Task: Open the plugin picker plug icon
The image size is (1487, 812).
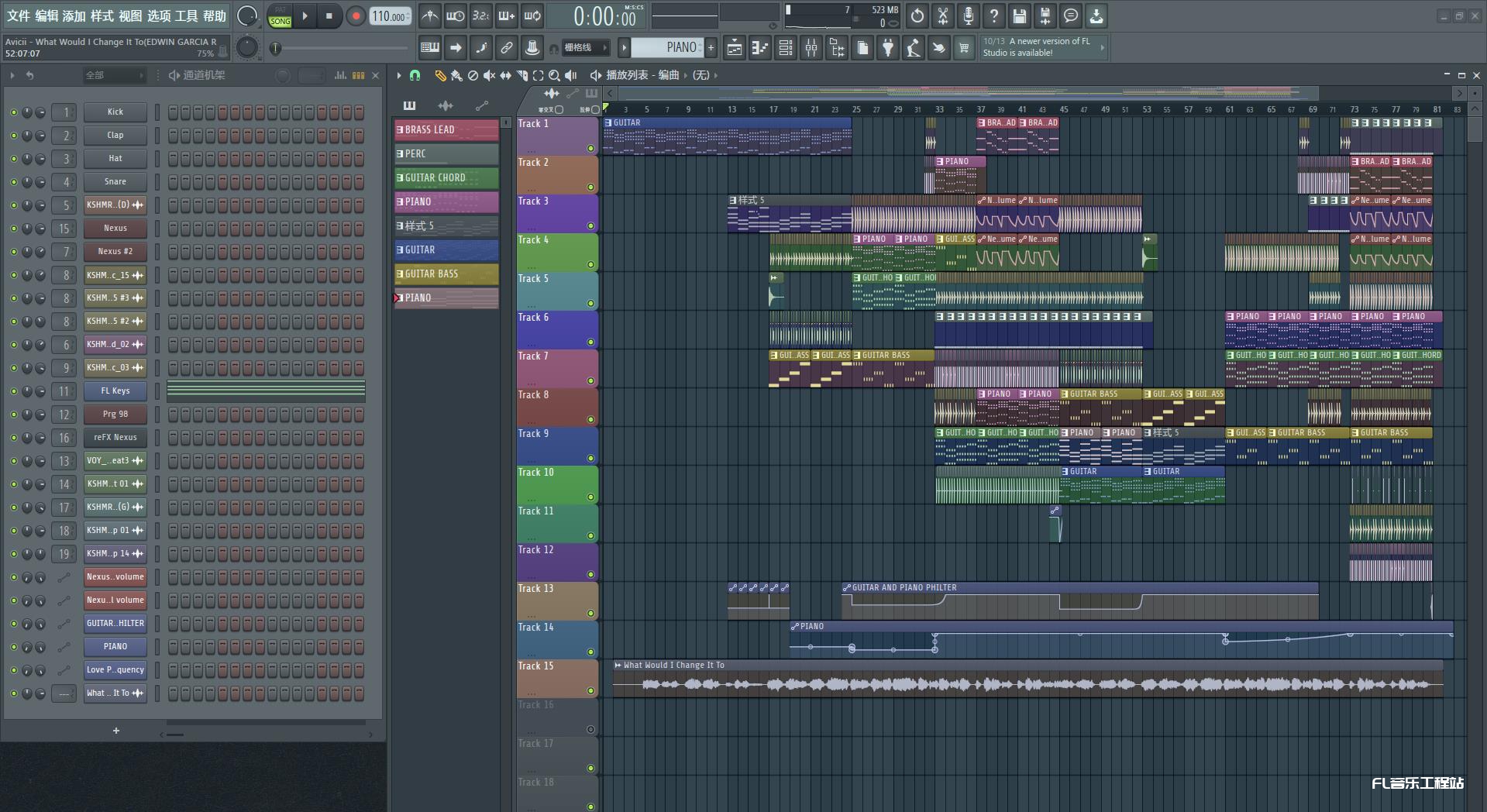Action: (x=888, y=48)
